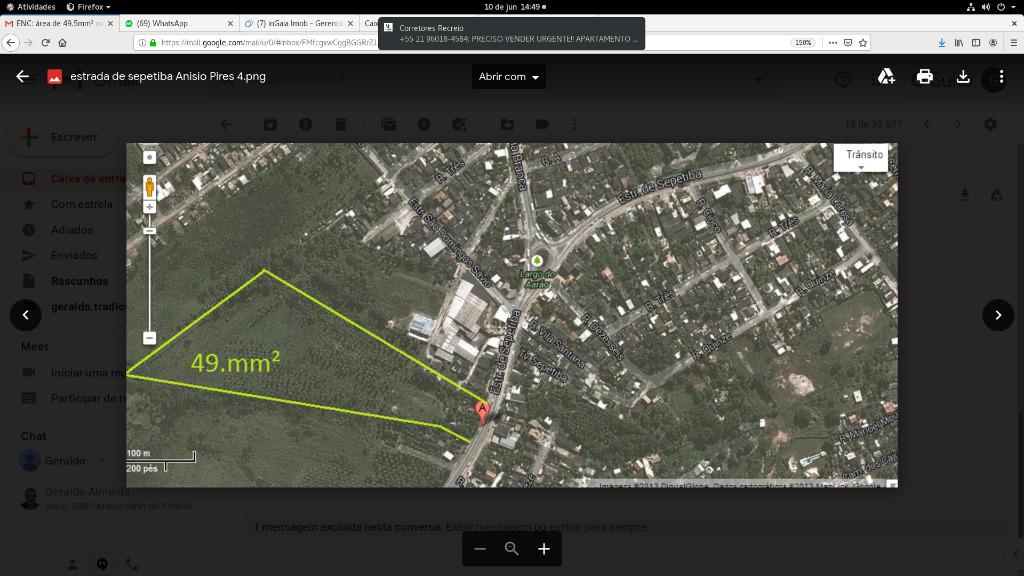Open the clock and calendar panel
The image size is (1024, 576).
tap(515, 7)
